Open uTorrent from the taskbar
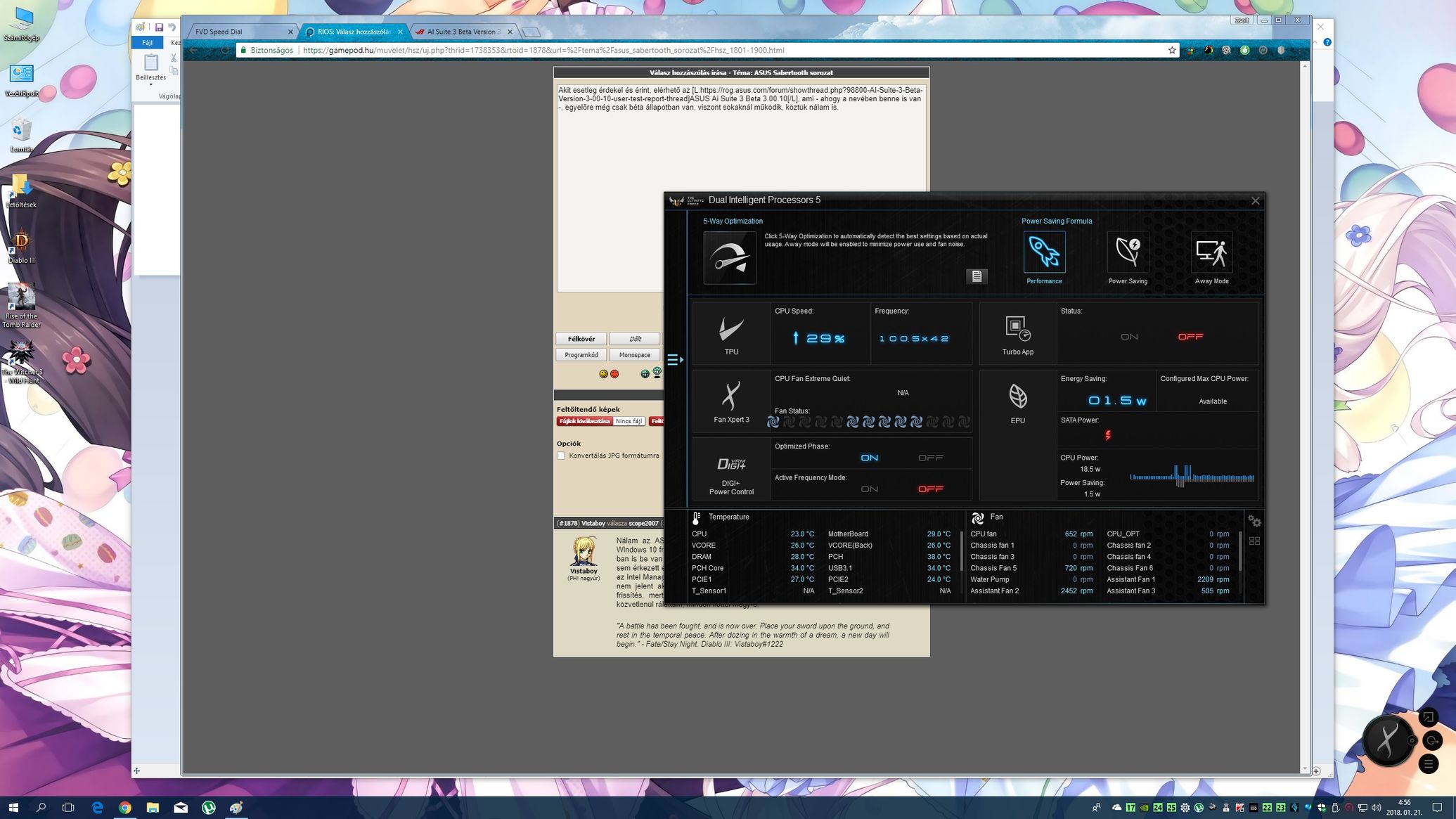Viewport: 1456px width, 819px height. (209, 808)
